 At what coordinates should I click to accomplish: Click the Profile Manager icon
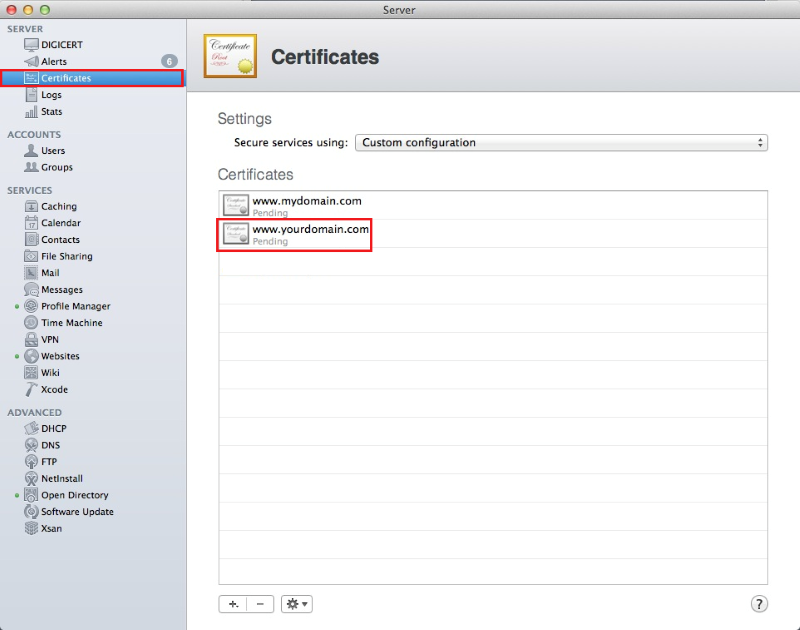(x=31, y=306)
